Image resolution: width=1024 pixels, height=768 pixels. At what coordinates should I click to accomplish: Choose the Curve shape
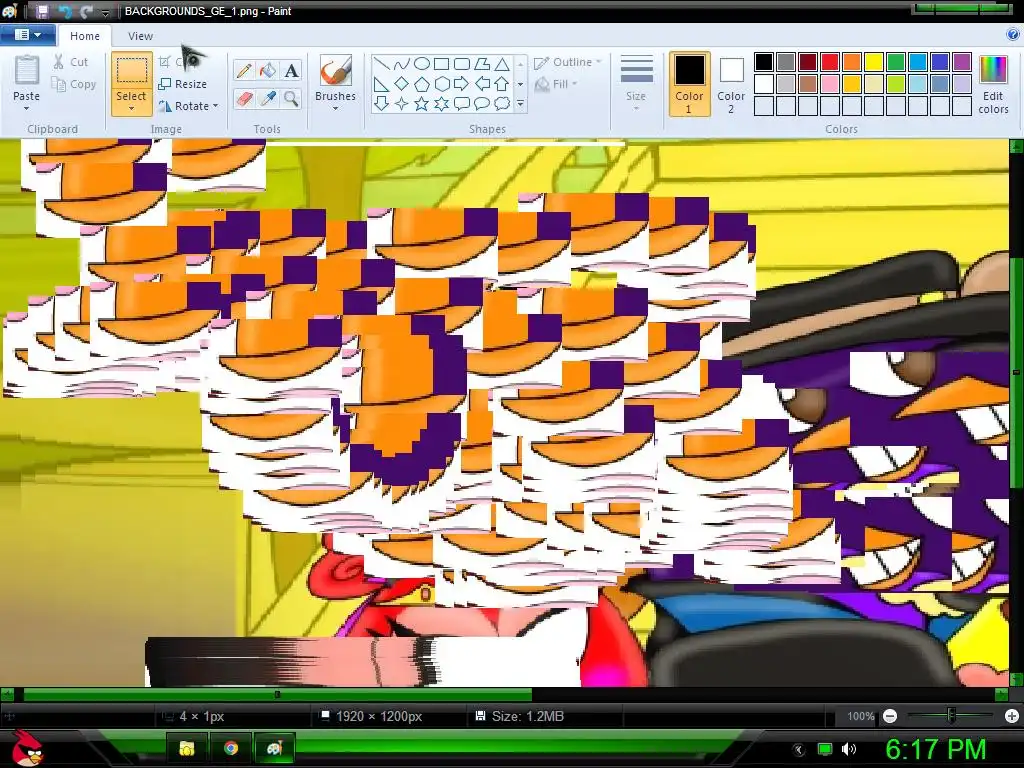(x=402, y=64)
